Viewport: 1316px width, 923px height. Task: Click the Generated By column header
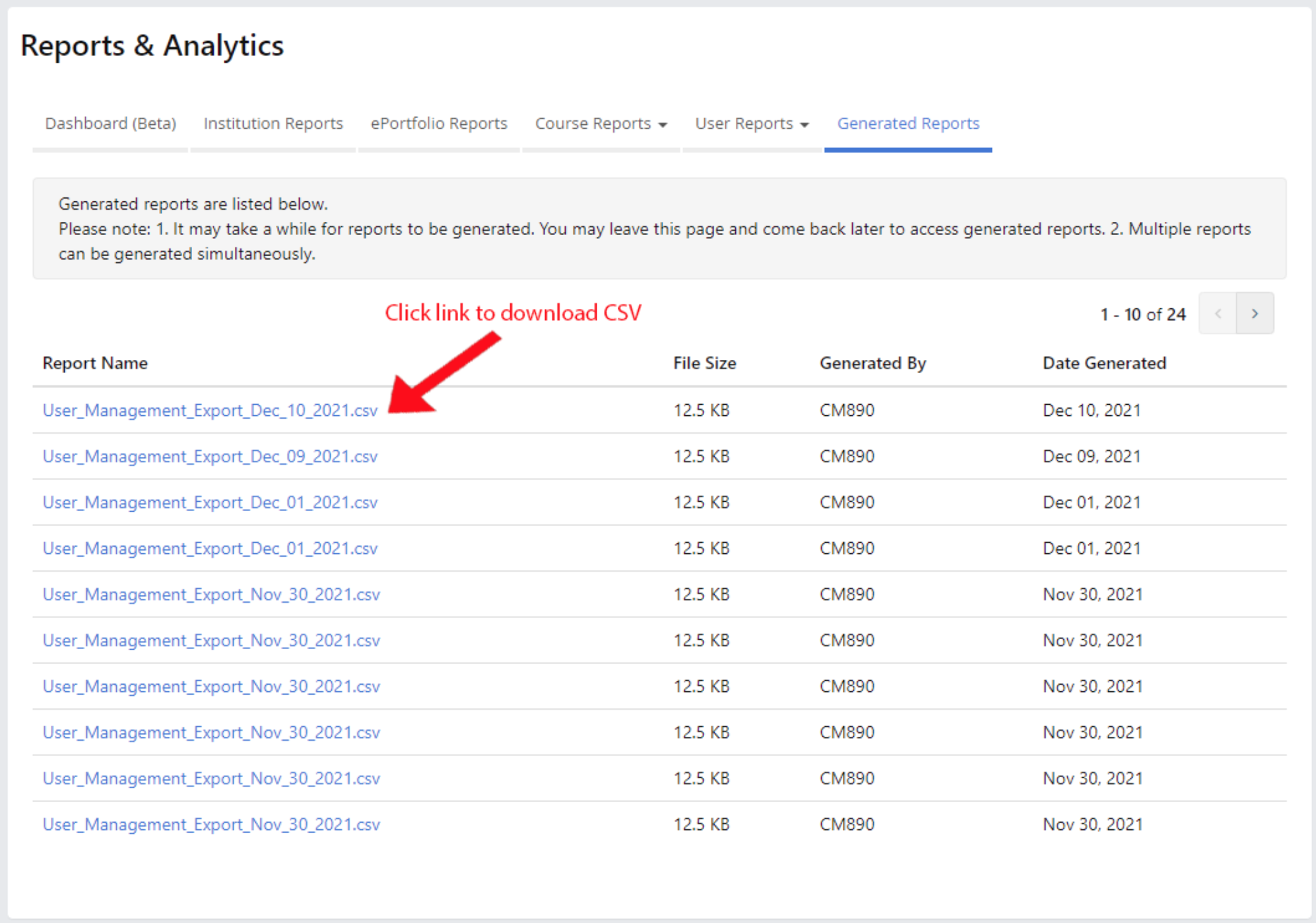click(872, 363)
